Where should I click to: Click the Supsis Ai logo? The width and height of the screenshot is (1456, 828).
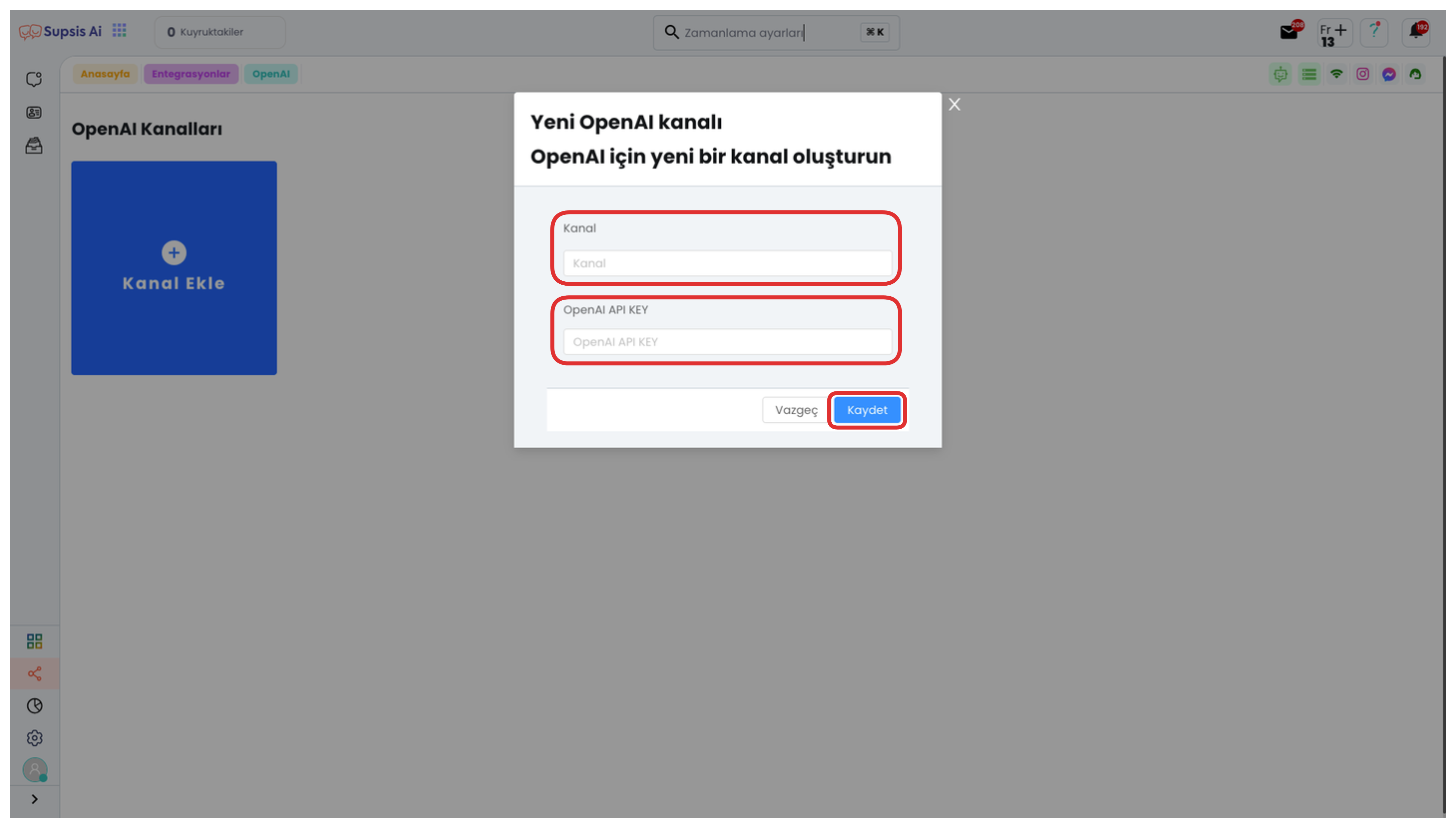tap(60, 31)
